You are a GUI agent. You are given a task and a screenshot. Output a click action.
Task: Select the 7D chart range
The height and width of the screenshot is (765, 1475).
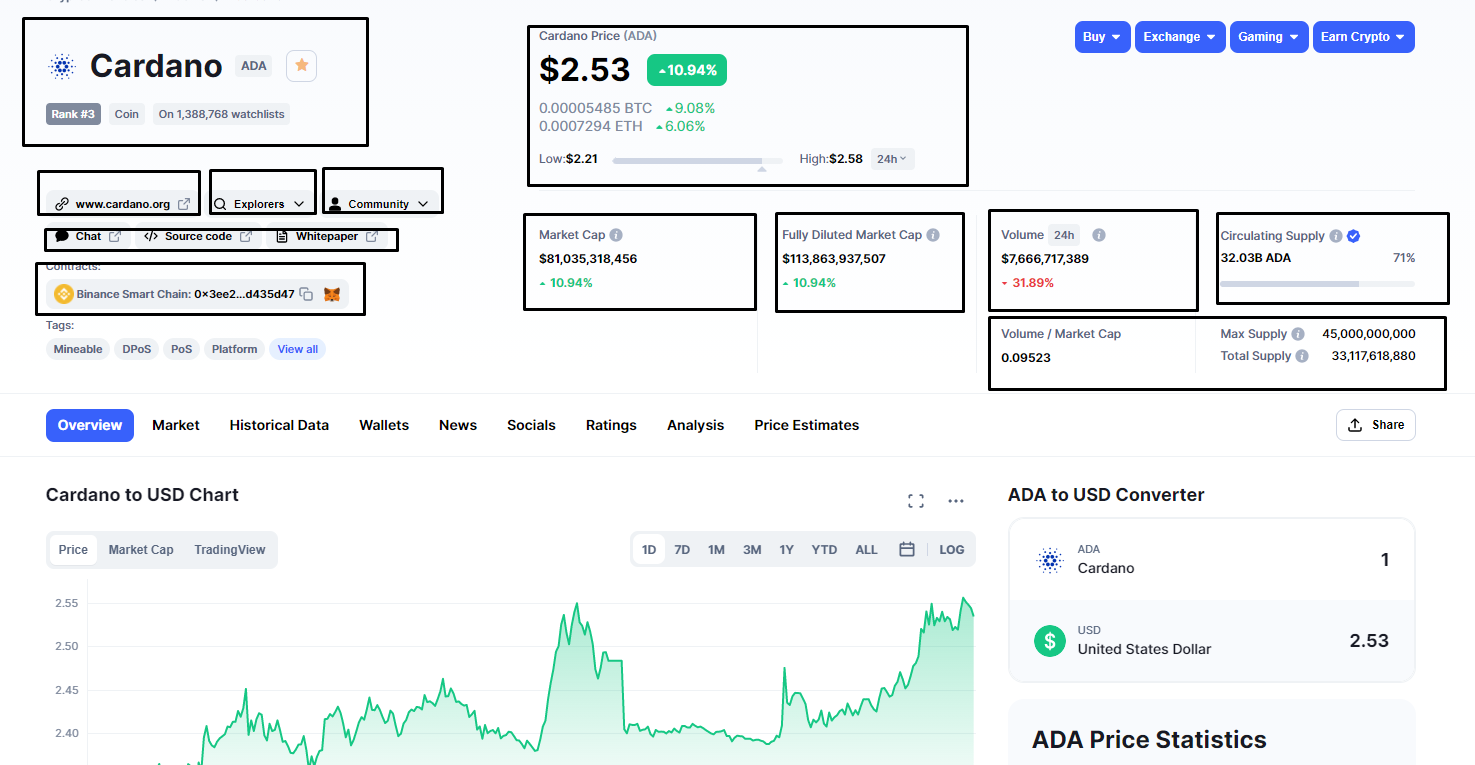point(682,549)
